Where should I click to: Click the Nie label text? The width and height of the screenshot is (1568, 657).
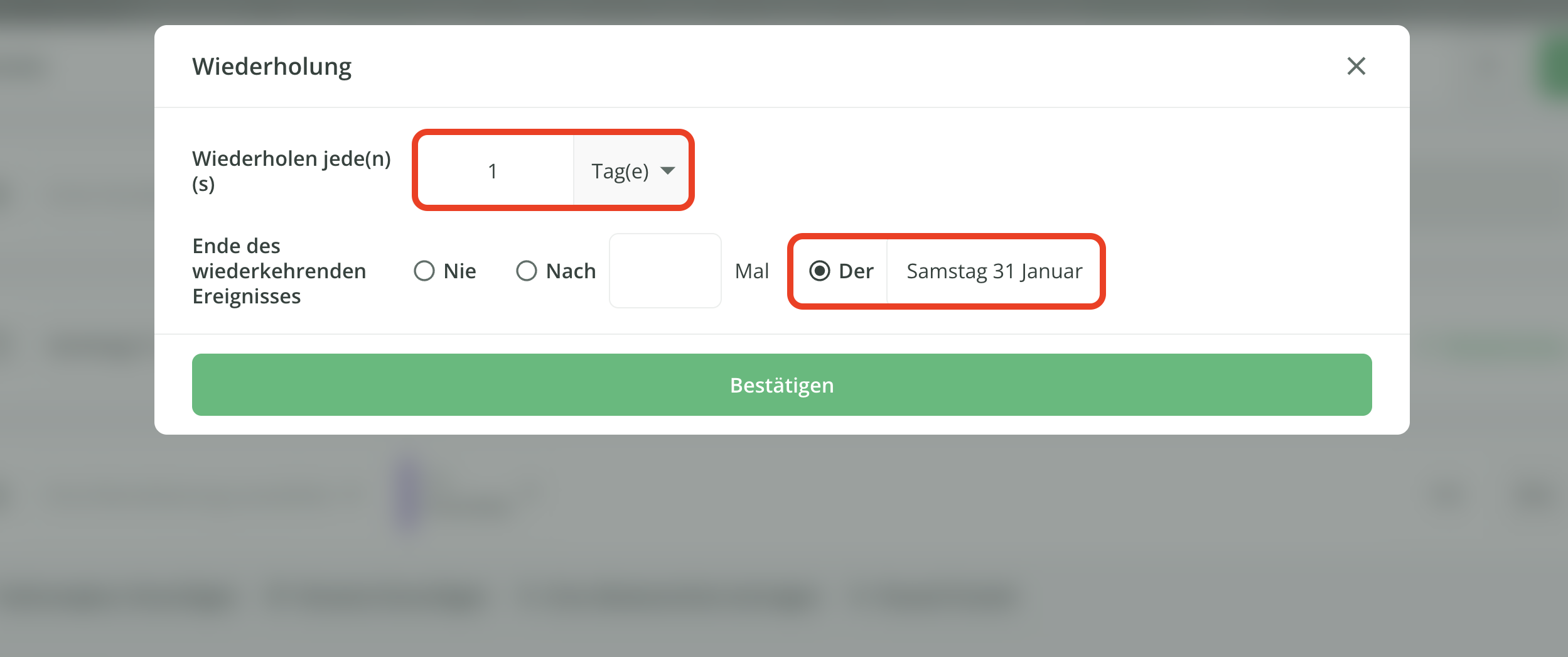[x=459, y=271]
